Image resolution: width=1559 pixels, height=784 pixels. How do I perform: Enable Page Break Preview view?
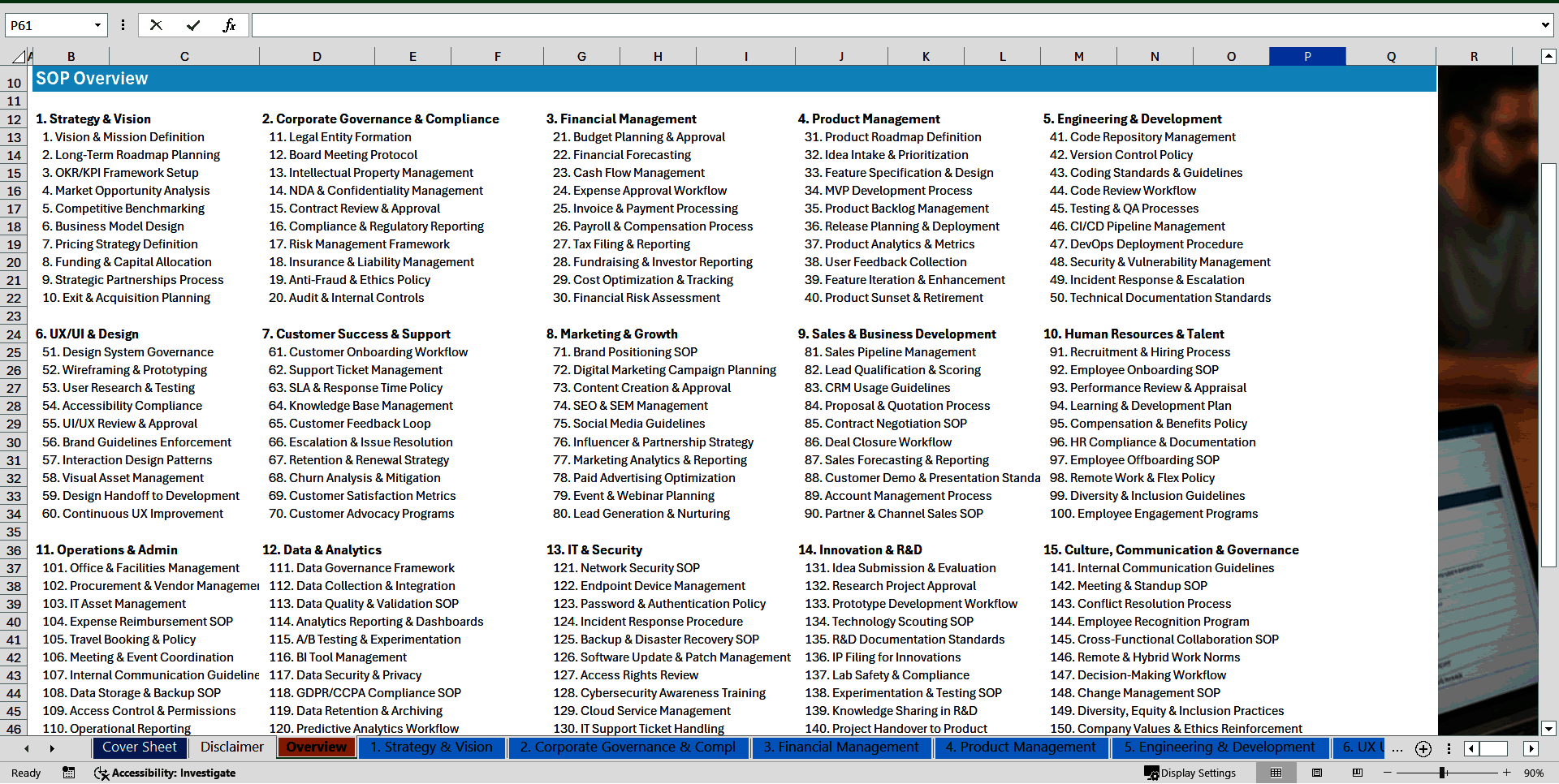[1357, 773]
